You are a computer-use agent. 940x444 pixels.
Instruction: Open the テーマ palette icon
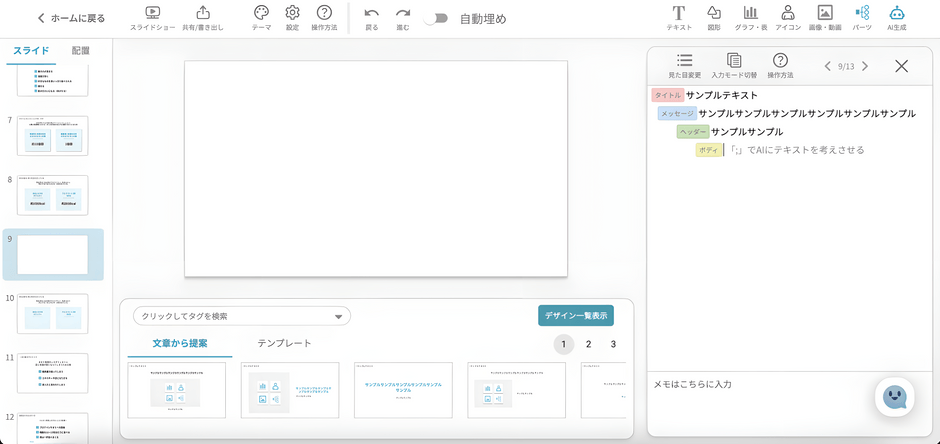(x=261, y=13)
